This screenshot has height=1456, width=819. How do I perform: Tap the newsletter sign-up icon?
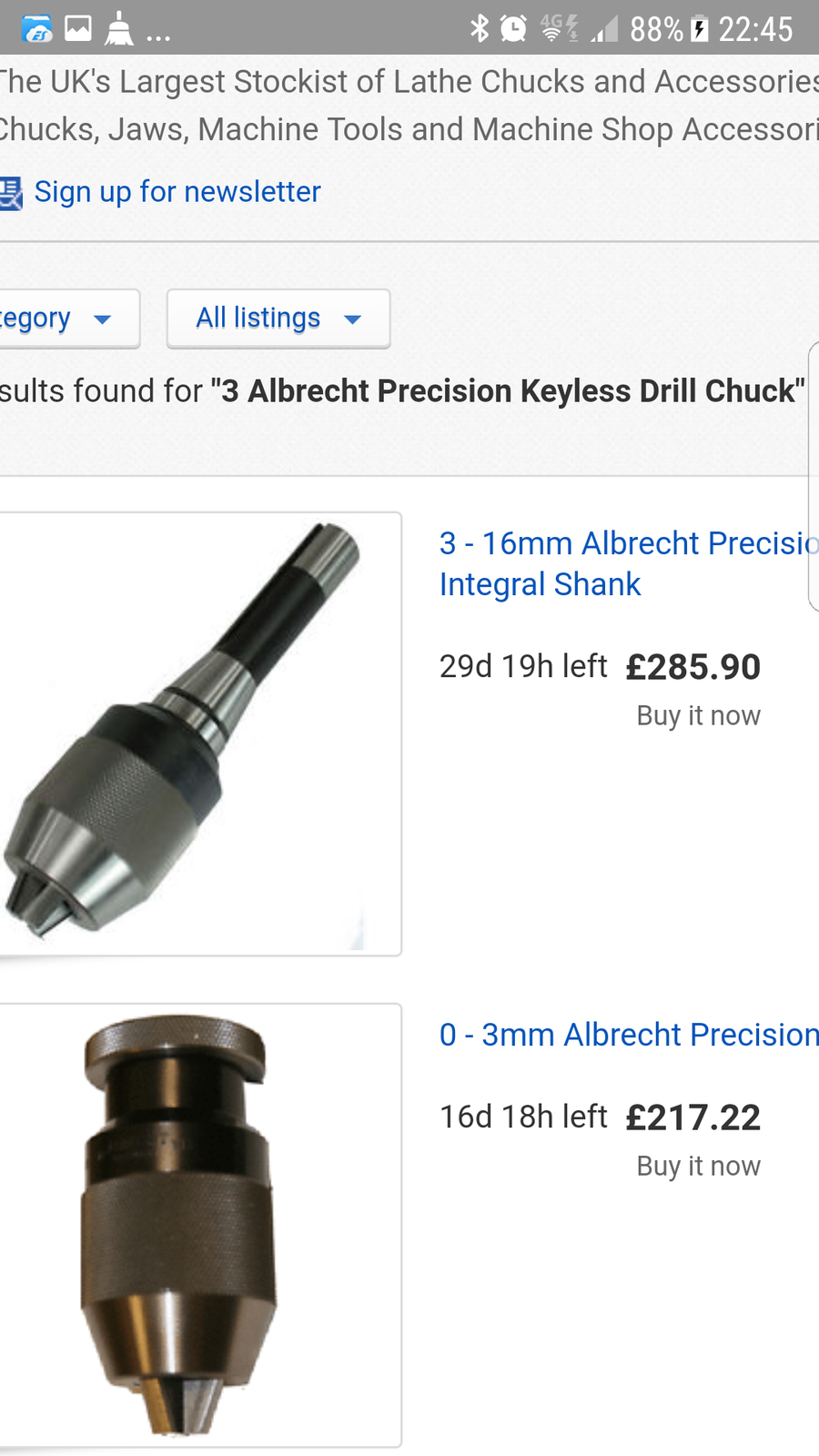11,193
